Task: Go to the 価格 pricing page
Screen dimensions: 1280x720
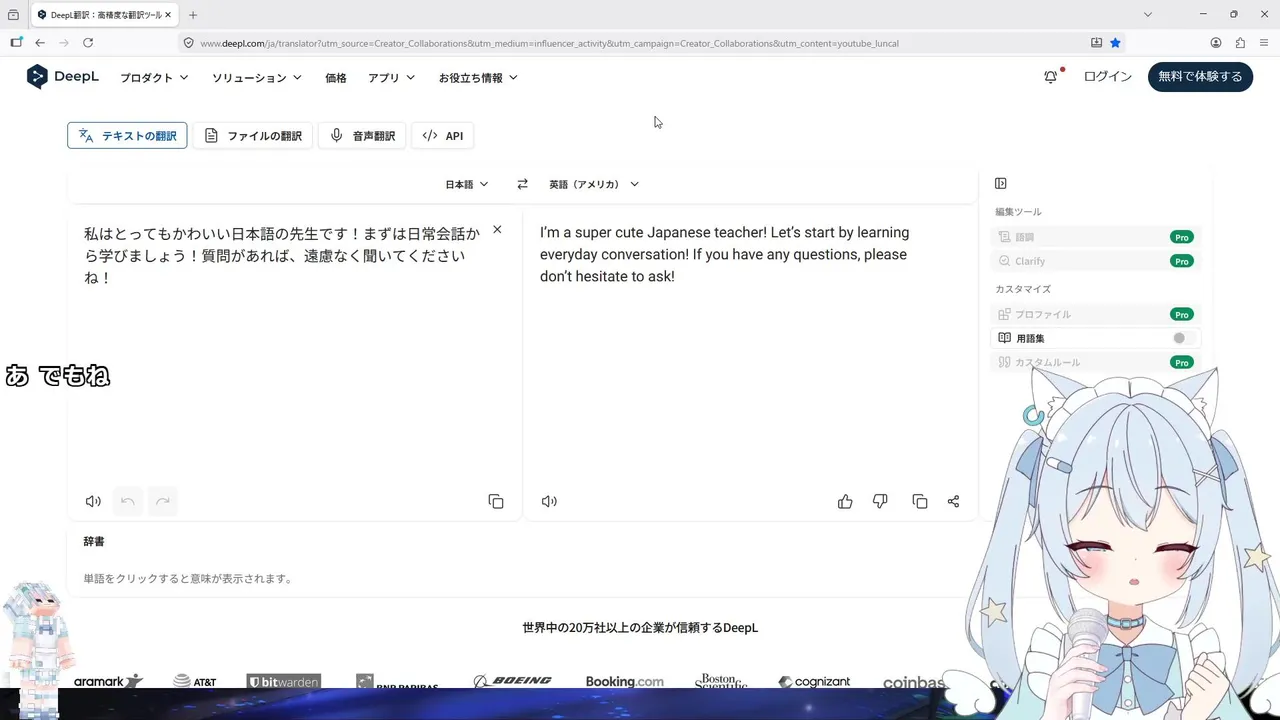Action: [336, 77]
